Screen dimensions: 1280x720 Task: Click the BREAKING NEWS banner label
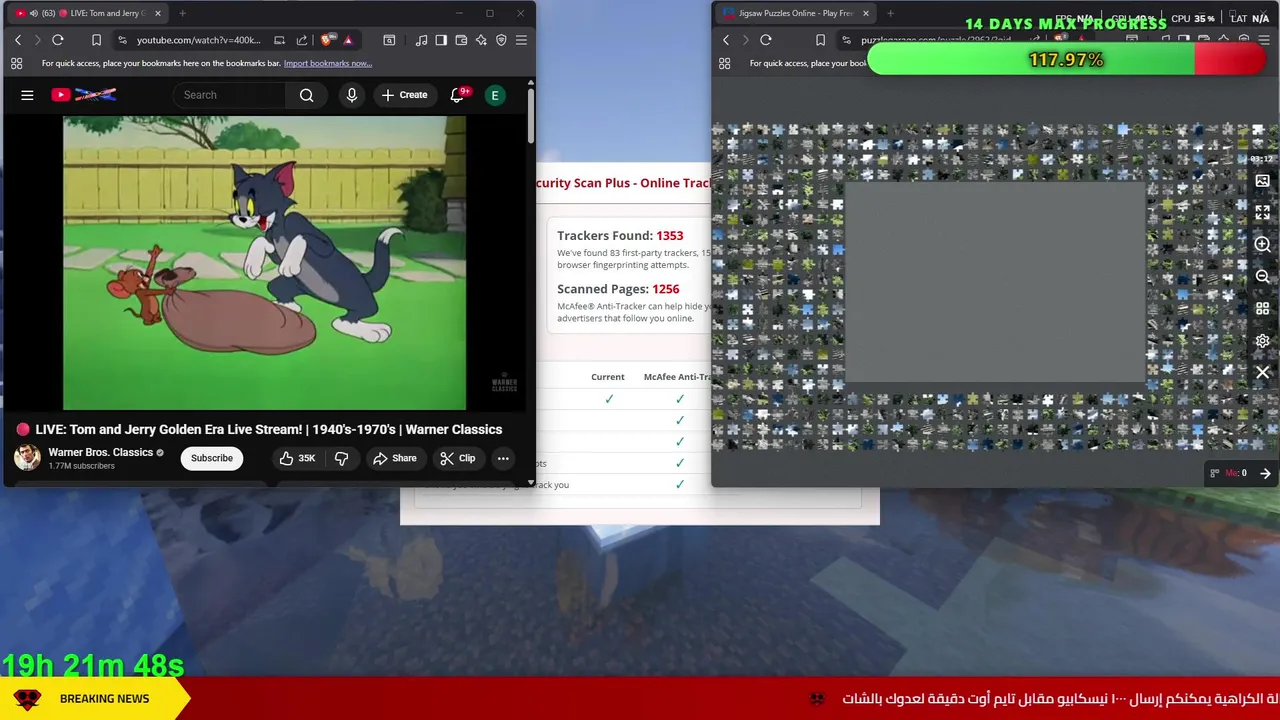pyautogui.click(x=104, y=699)
